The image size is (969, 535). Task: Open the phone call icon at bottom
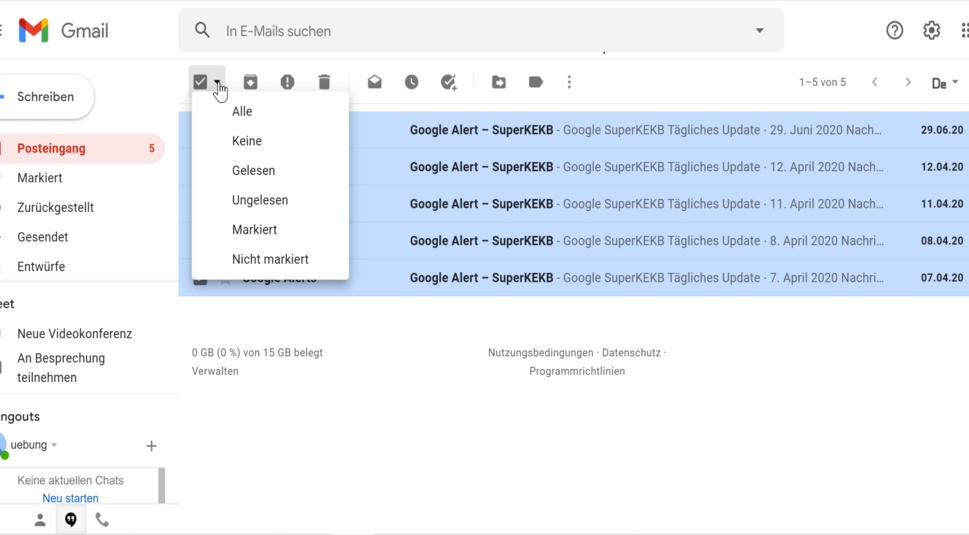click(102, 520)
